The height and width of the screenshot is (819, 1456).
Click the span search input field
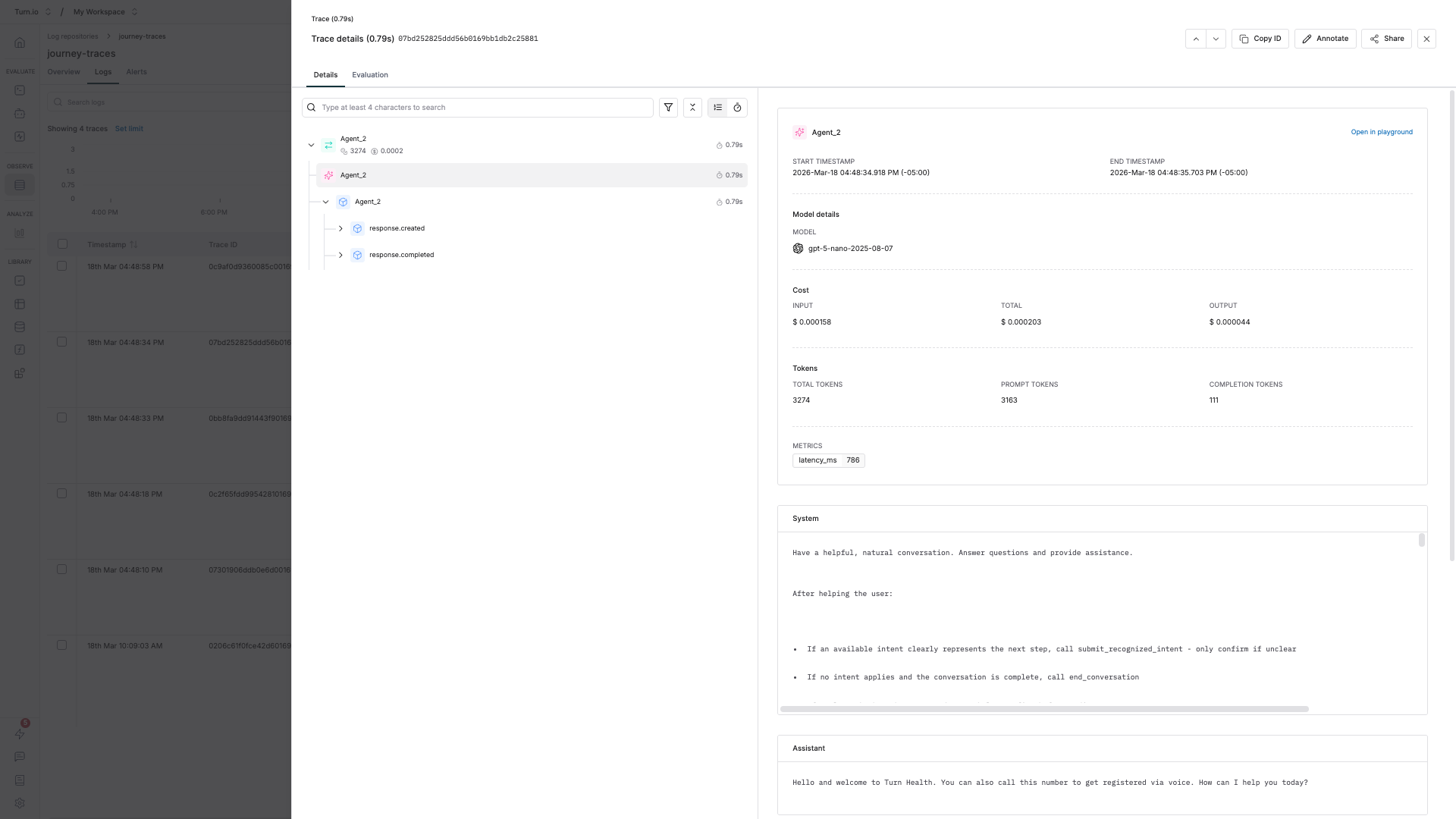click(x=485, y=108)
